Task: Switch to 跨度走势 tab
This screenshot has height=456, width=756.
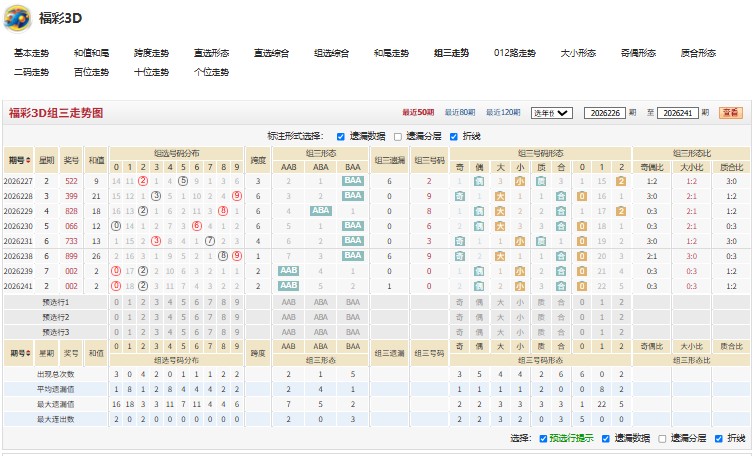Action: pos(151,53)
